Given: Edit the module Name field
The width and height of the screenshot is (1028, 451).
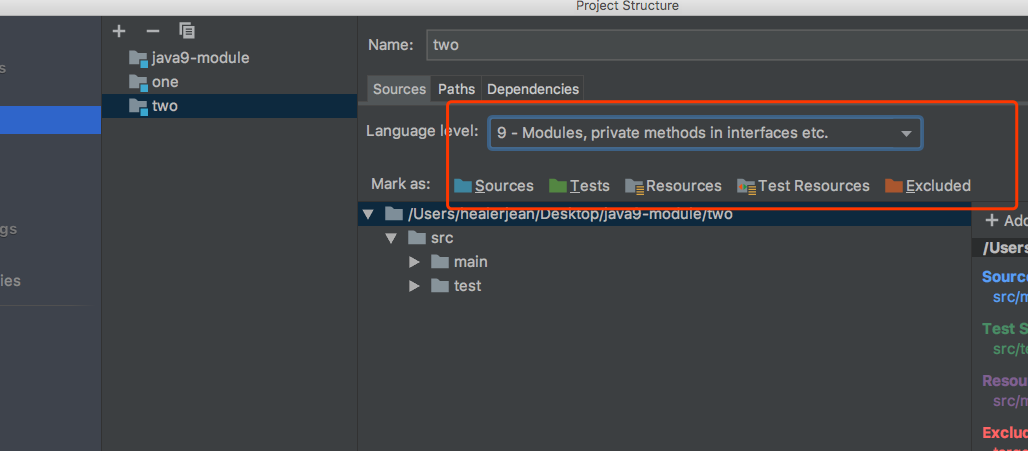Looking at the screenshot, I should pyautogui.click(x=726, y=45).
